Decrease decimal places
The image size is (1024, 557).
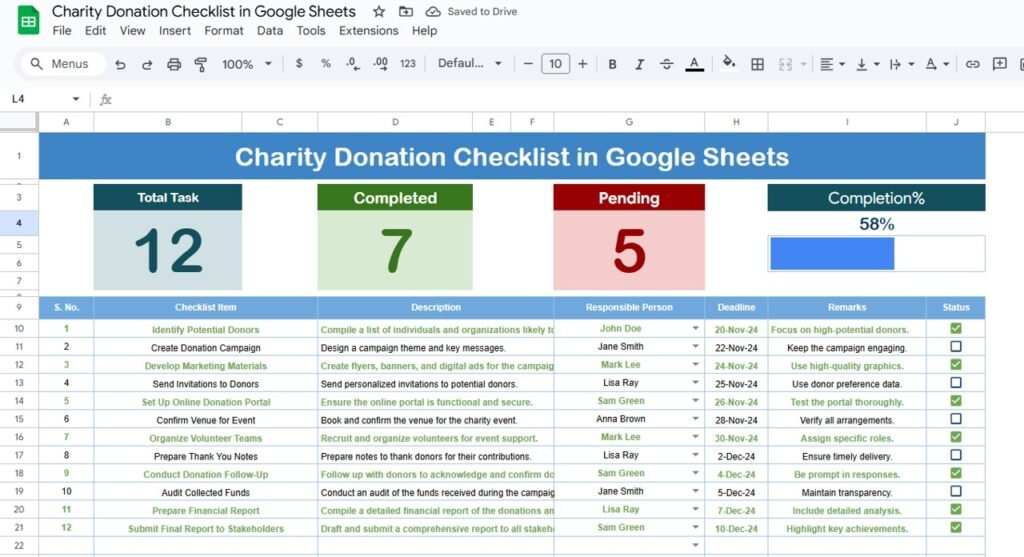[x=353, y=63]
